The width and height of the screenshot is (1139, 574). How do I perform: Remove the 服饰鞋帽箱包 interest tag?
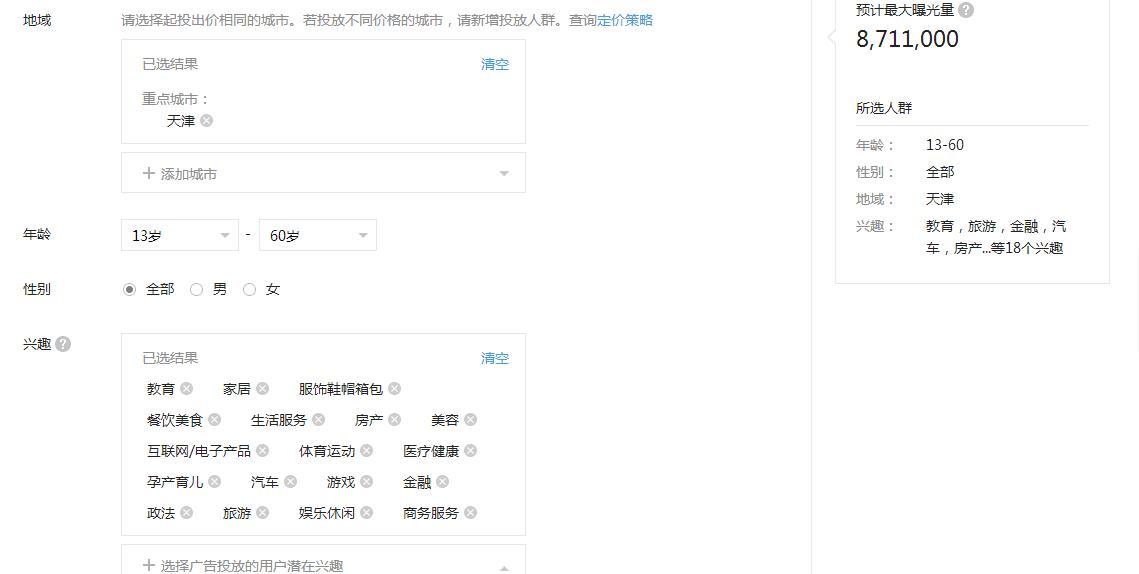394,389
